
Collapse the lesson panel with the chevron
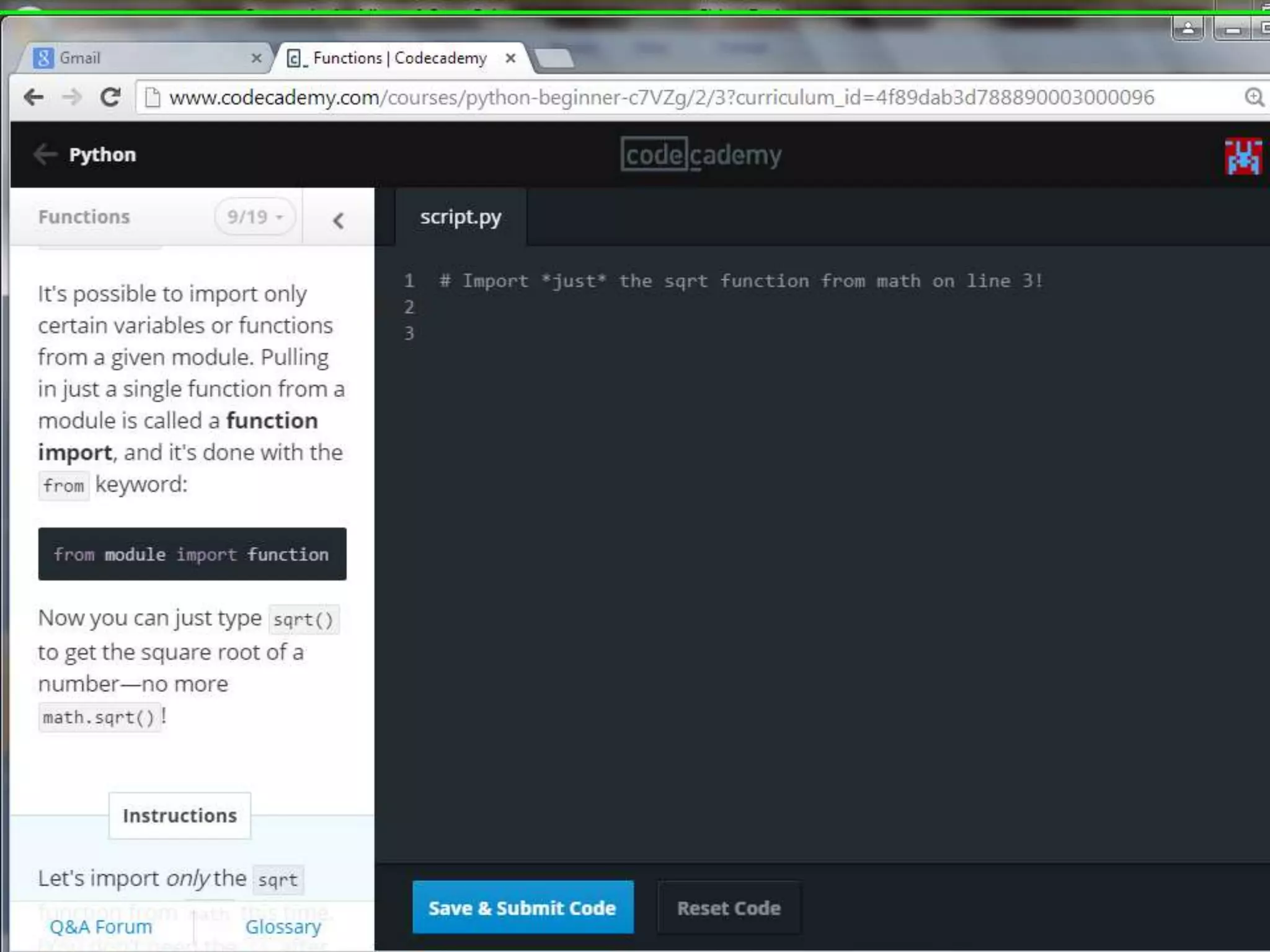(x=339, y=220)
